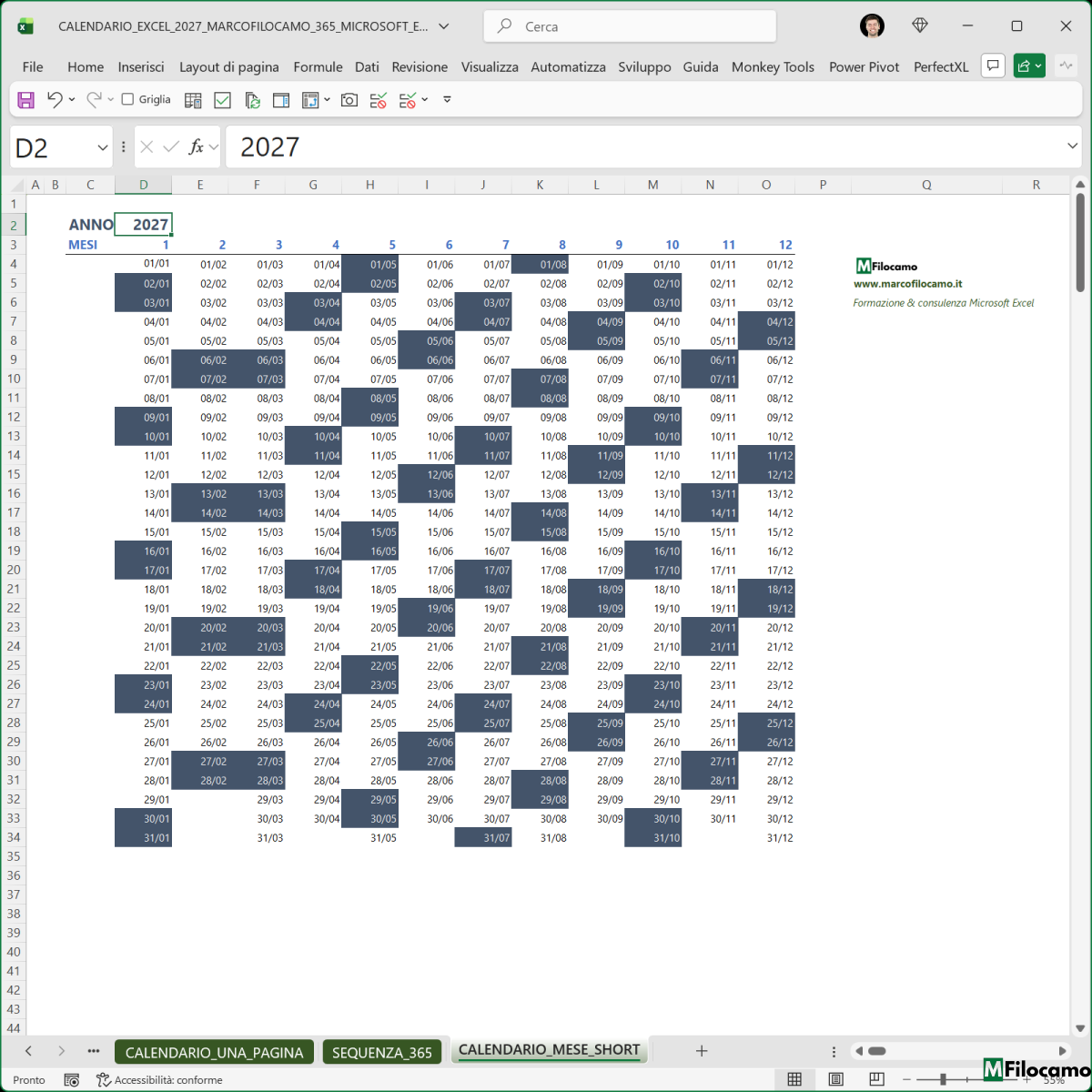This screenshot has width=1092, height=1092.
Task: Click the Save icon in quick access toolbar
Action: point(26,100)
